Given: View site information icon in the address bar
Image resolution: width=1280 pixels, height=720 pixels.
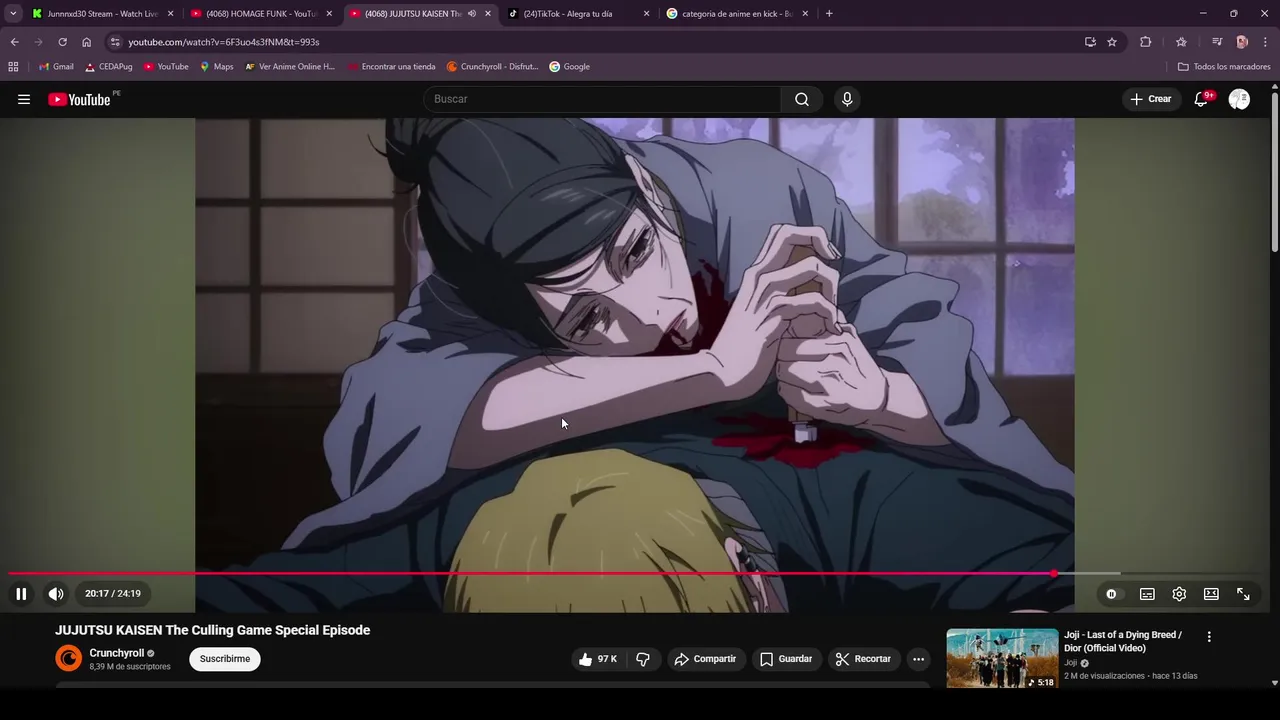Looking at the screenshot, I should tap(115, 42).
